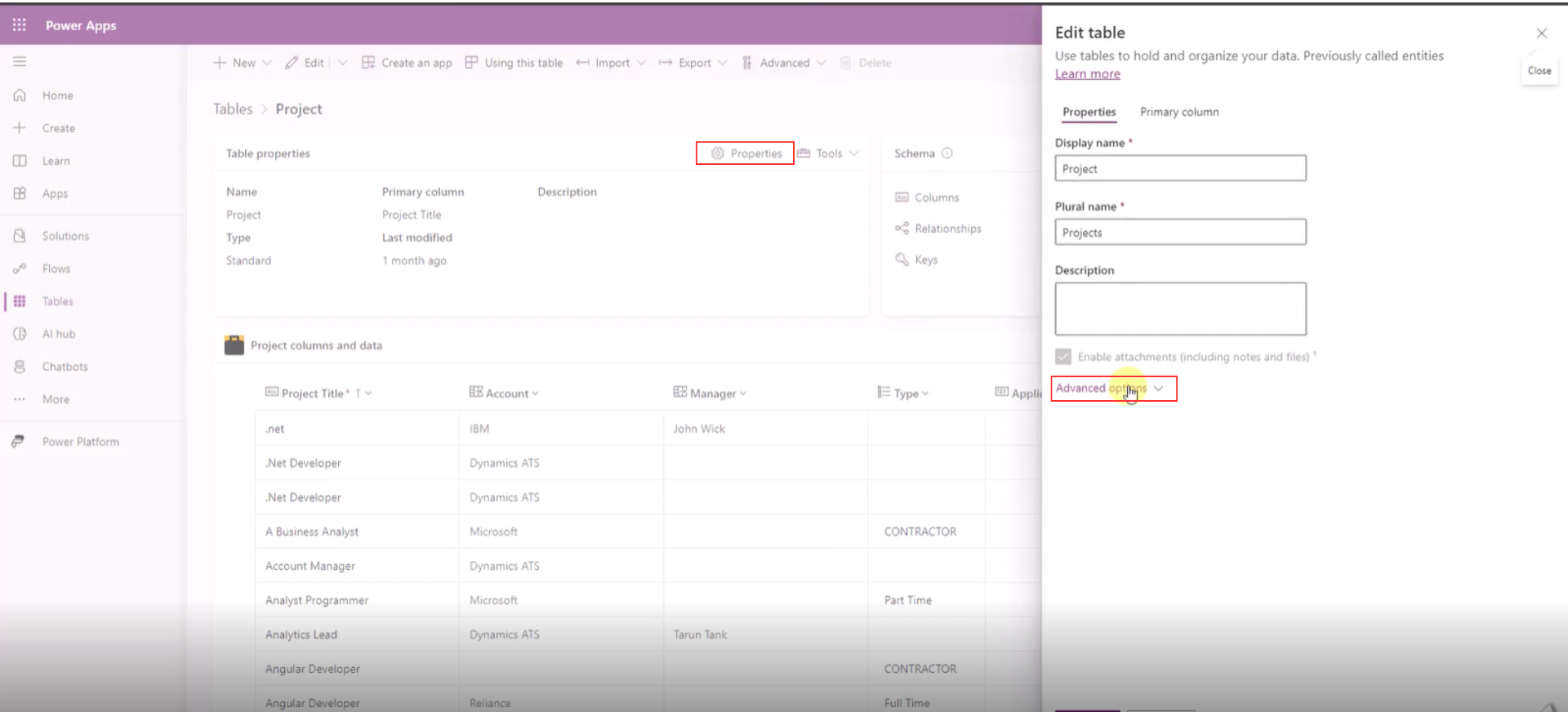
Task: Click the Reliance account cell
Action: point(490,703)
